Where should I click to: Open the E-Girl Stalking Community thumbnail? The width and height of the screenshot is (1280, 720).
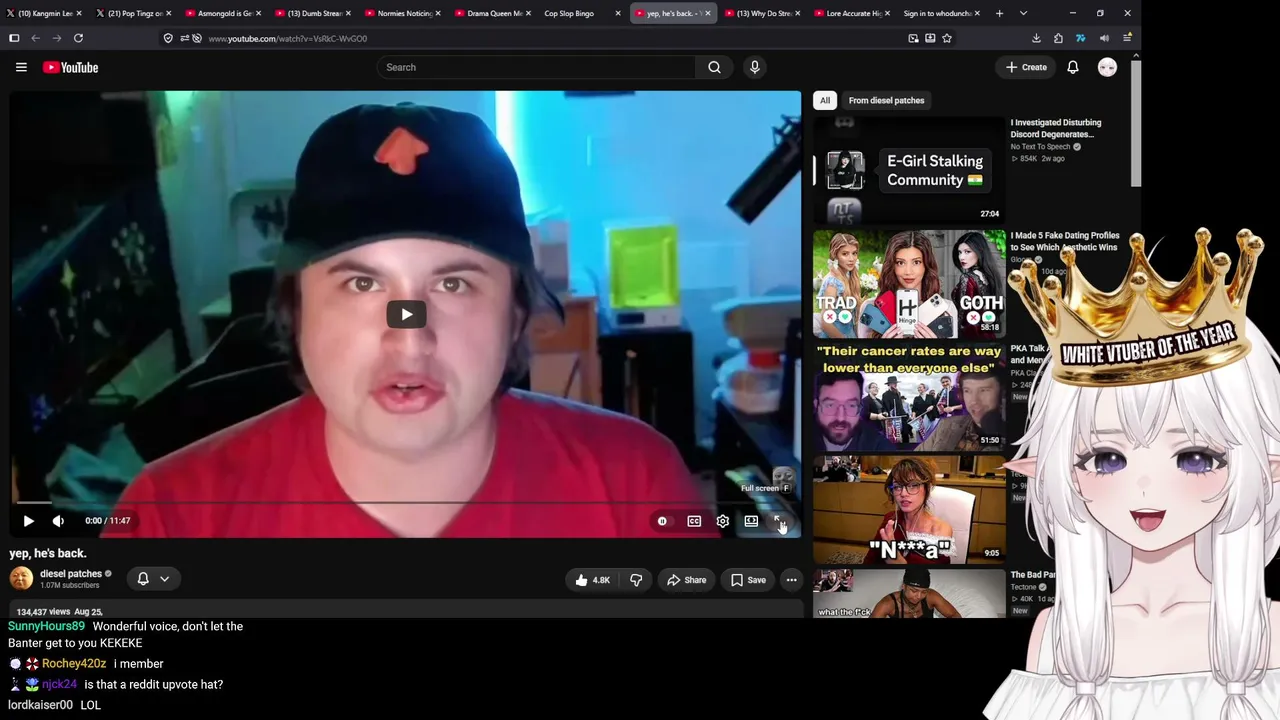point(909,170)
